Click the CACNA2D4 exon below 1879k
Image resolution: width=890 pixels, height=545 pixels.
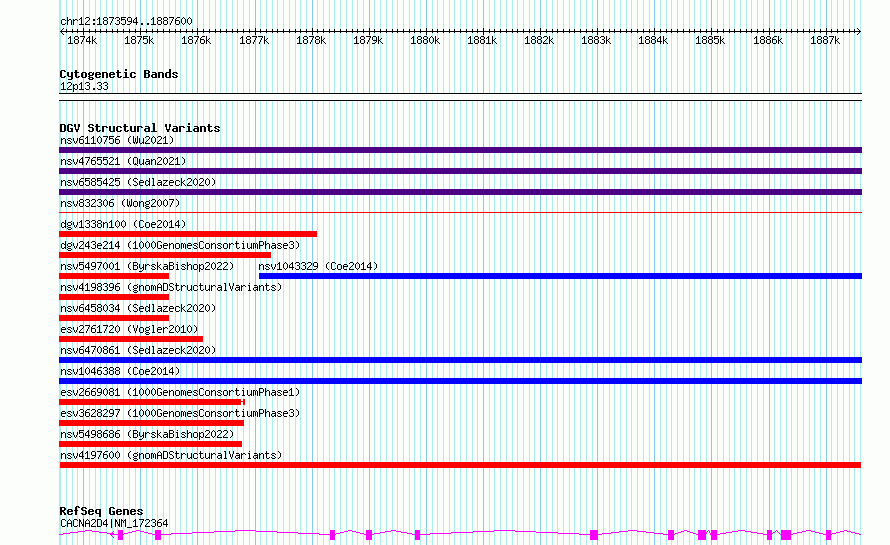click(369, 535)
